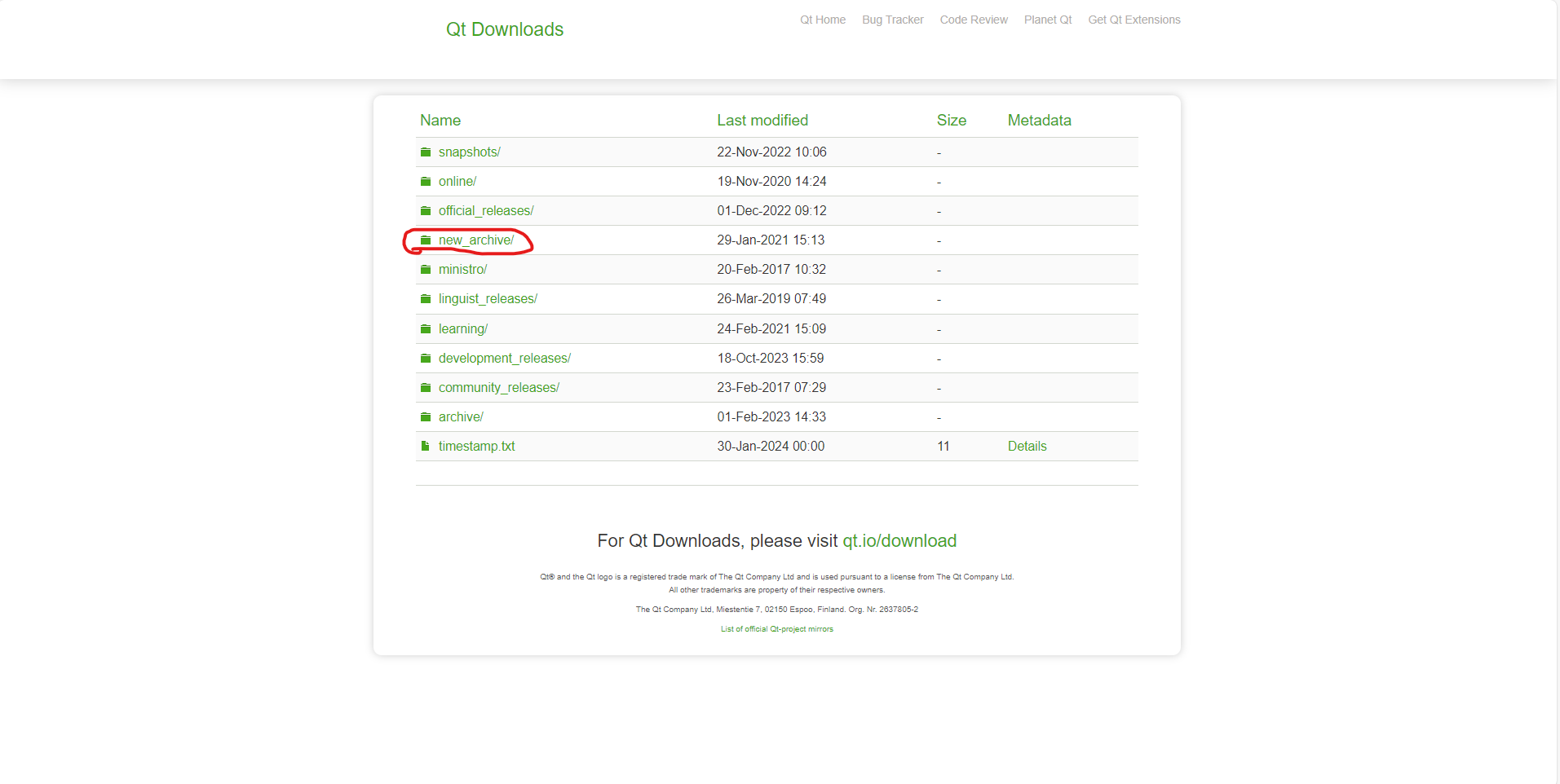Sort listing by Name column header

tap(440, 121)
